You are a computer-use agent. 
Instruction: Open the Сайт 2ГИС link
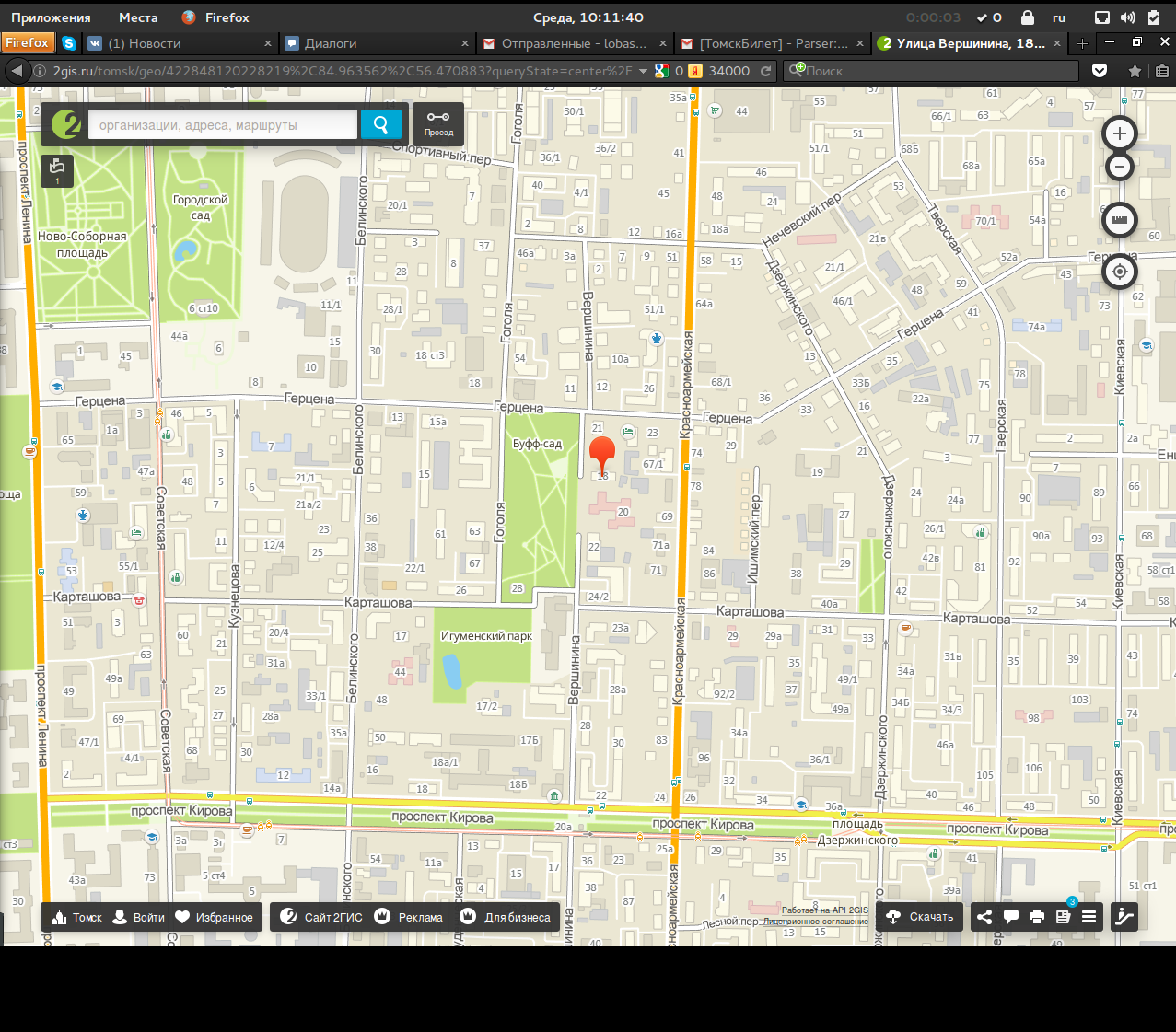(x=321, y=917)
